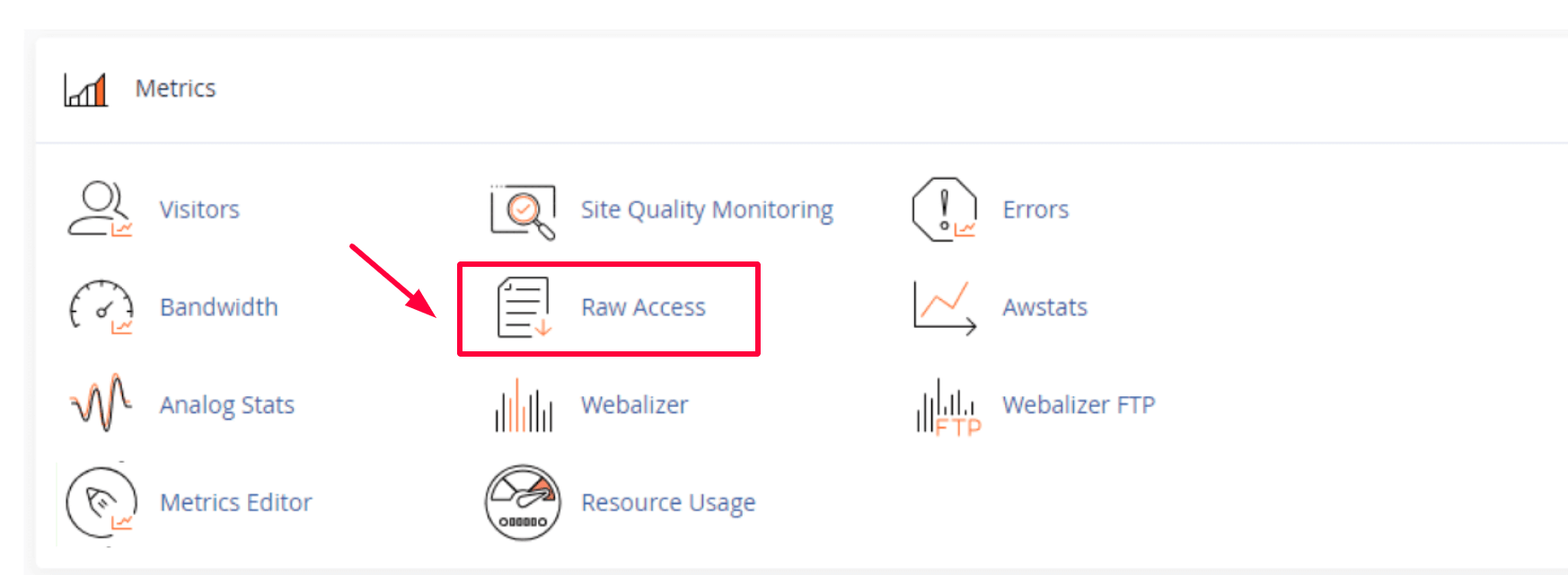Open the Raw Access link

pyautogui.click(x=643, y=307)
